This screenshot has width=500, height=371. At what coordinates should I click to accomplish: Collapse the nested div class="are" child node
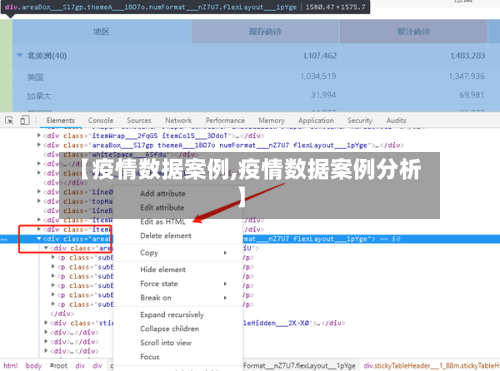tap(46, 248)
